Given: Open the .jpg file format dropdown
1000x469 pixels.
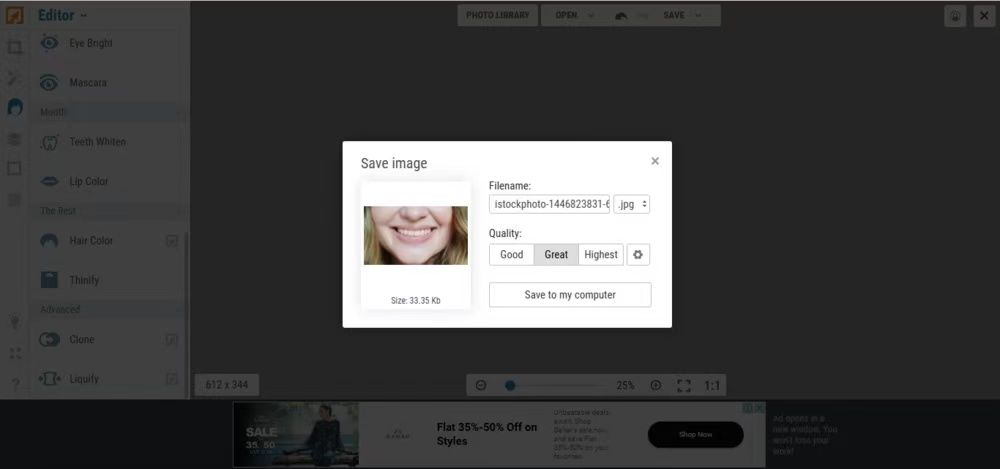Looking at the screenshot, I should pyautogui.click(x=632, y=204).
